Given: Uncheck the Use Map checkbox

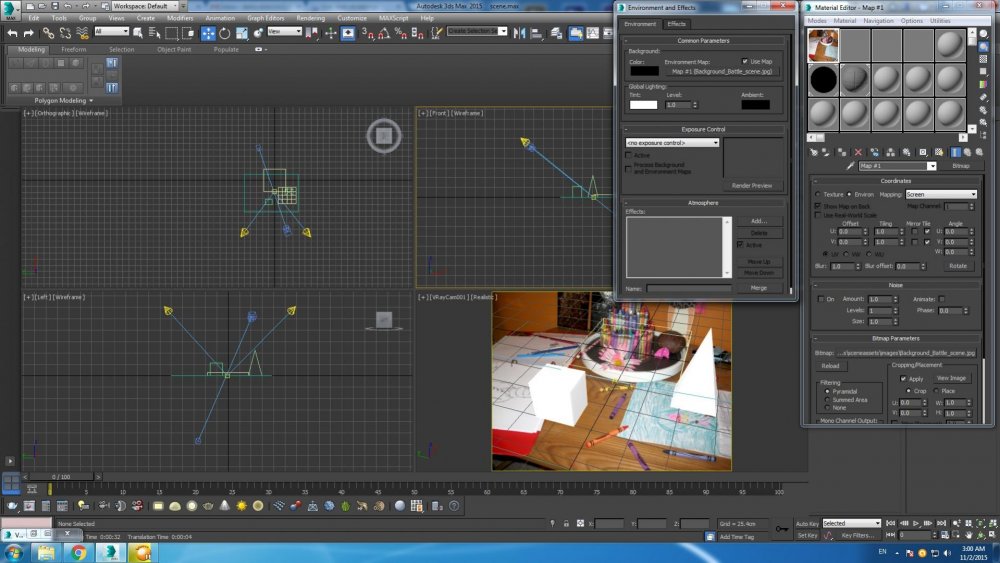Looking at the screenshot, I should [745, 61].
